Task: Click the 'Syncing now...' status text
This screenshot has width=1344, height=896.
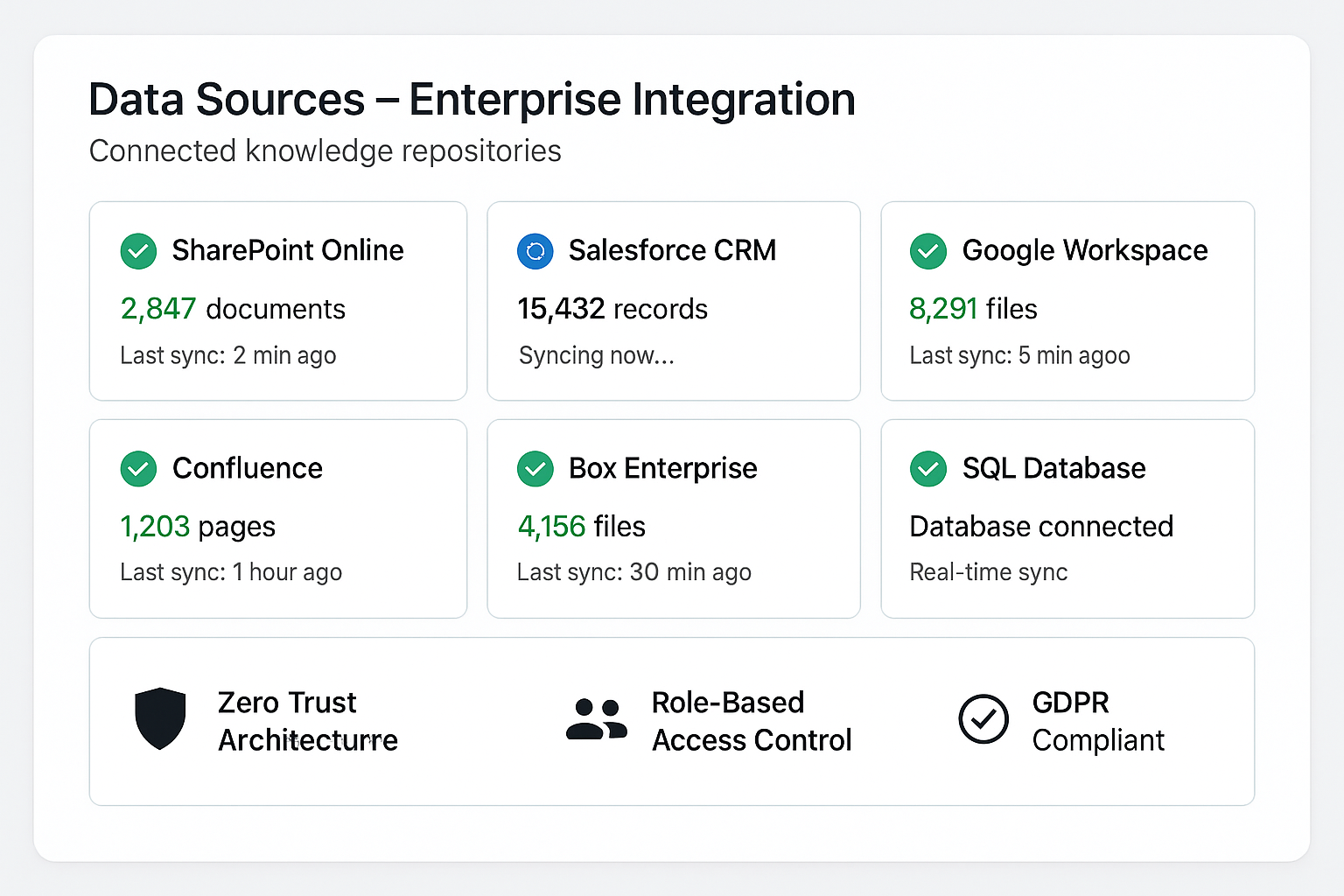Action: click(x=597, y=356)
